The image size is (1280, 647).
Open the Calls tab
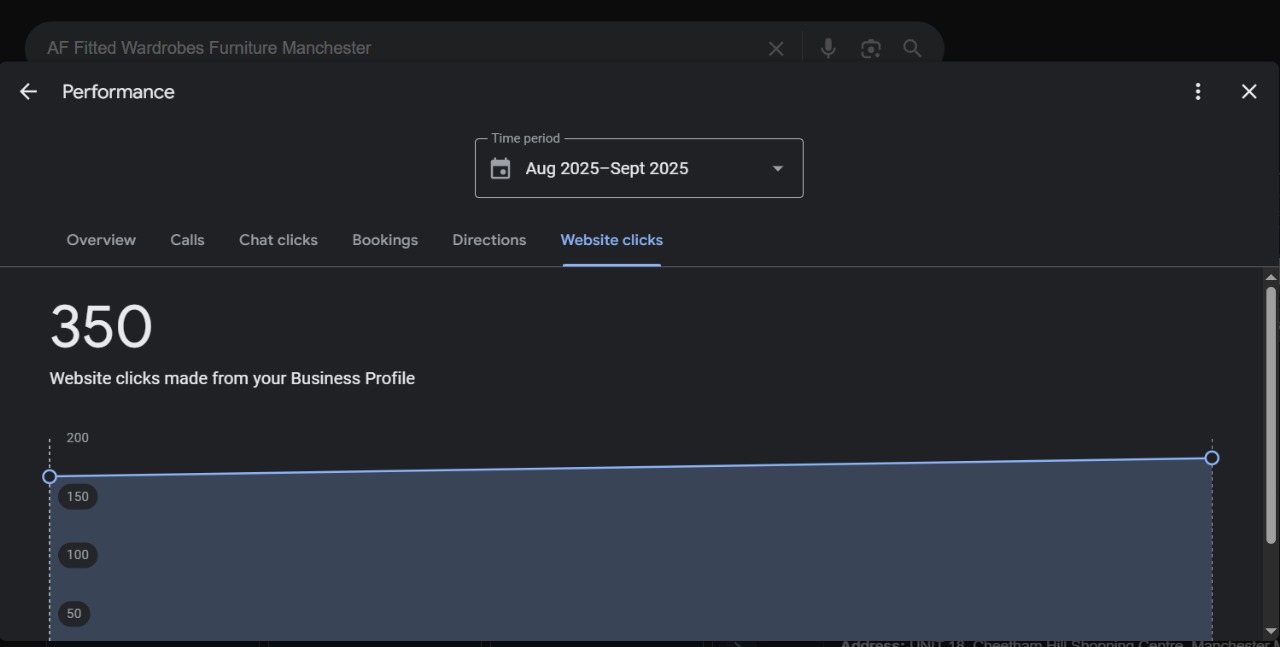[x=187, y=240]
